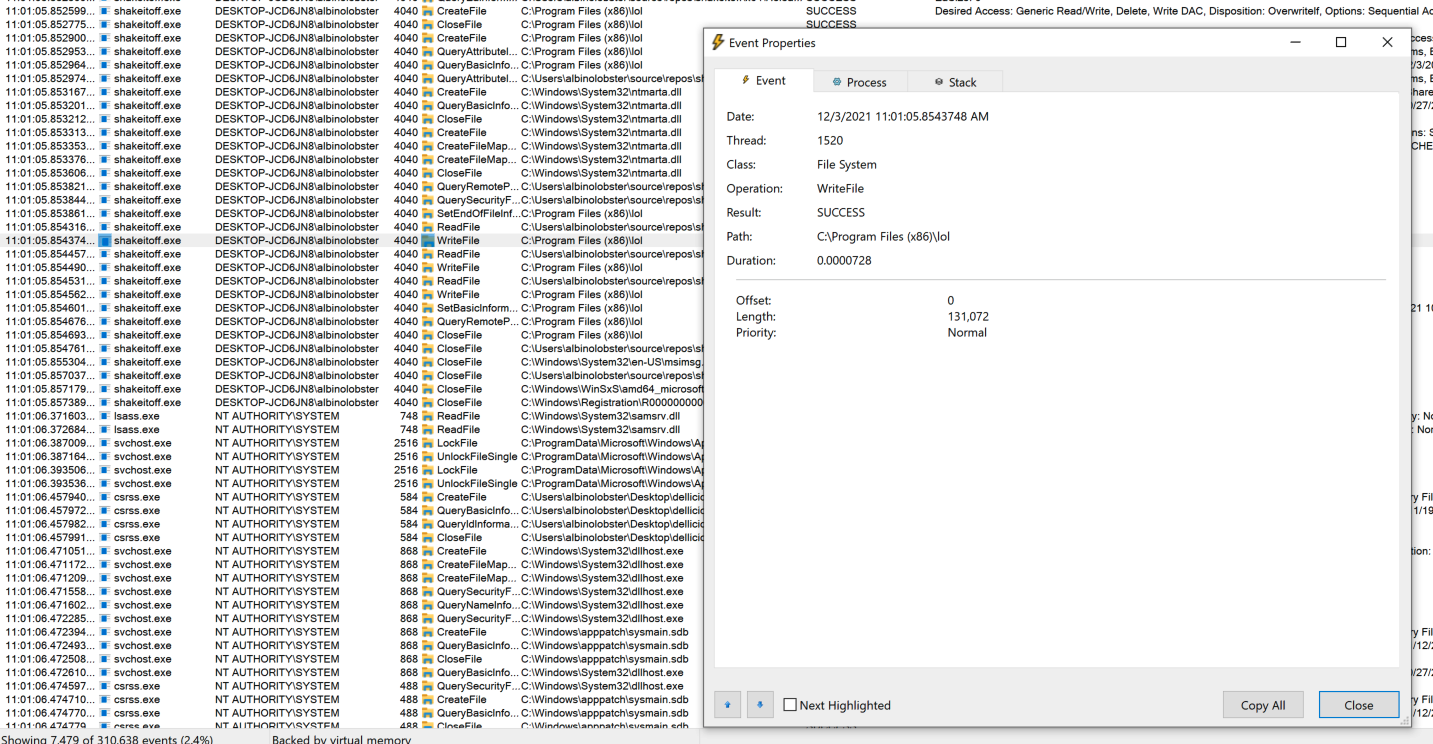Select the QueryNameInfo... row at 11:01:06.471602
Image resolution: width=1433 pixels, height=744 pixels.
352,605
